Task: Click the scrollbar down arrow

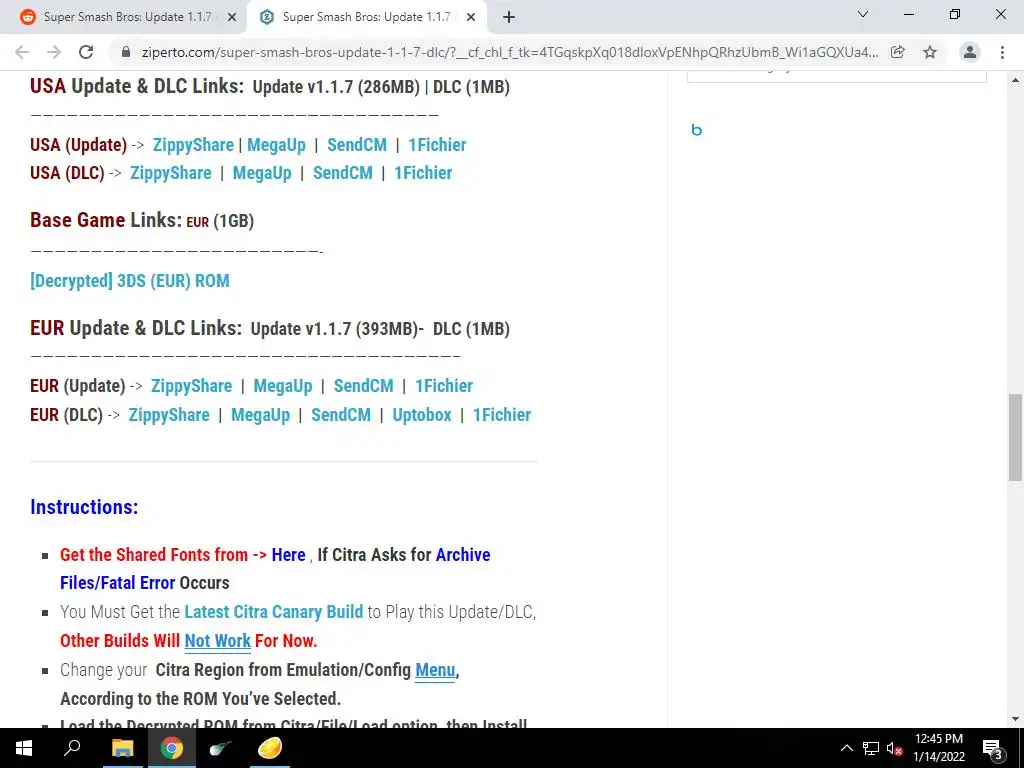Action: [x=1015, y=719]
